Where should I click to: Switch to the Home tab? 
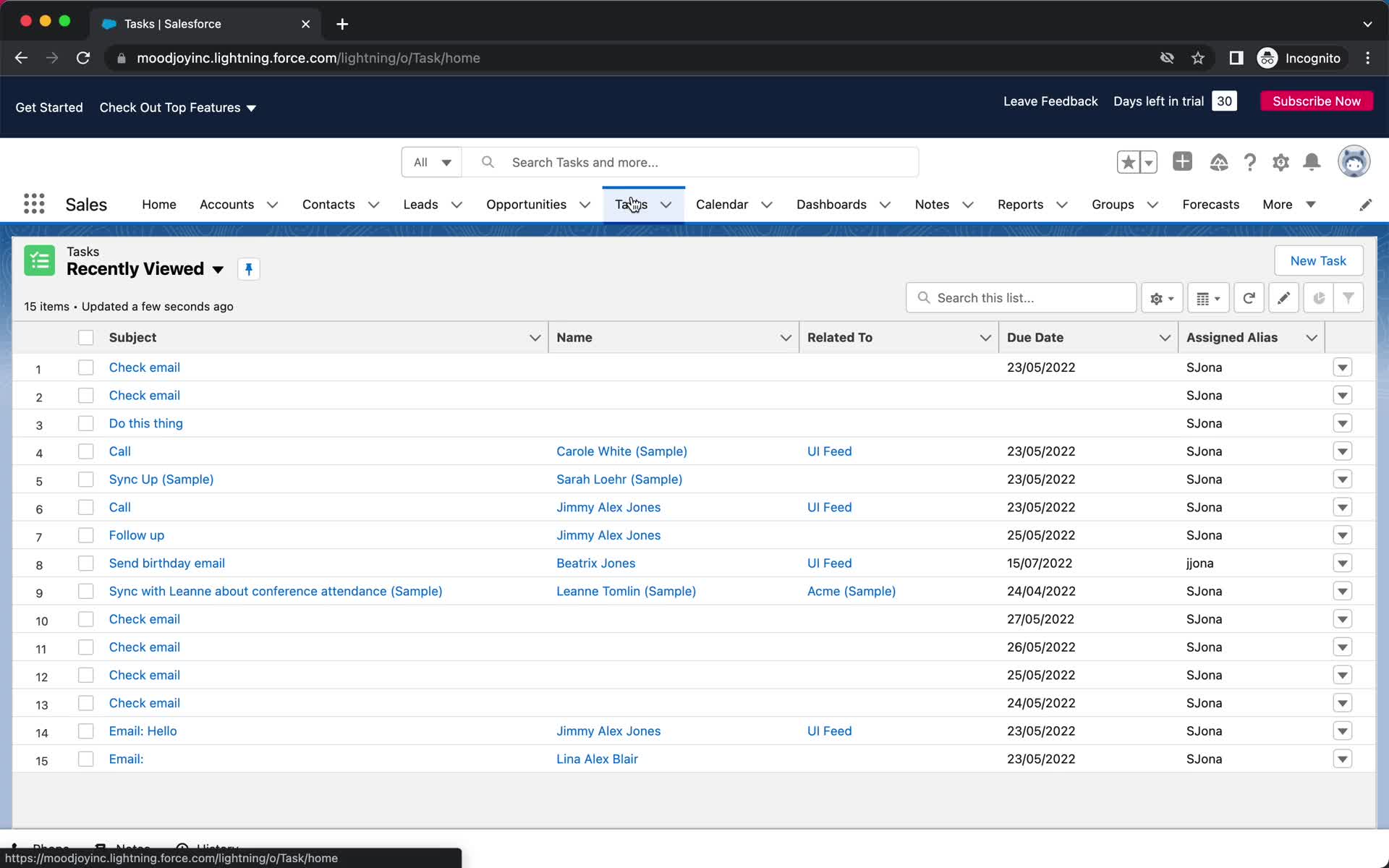(159, 205)
